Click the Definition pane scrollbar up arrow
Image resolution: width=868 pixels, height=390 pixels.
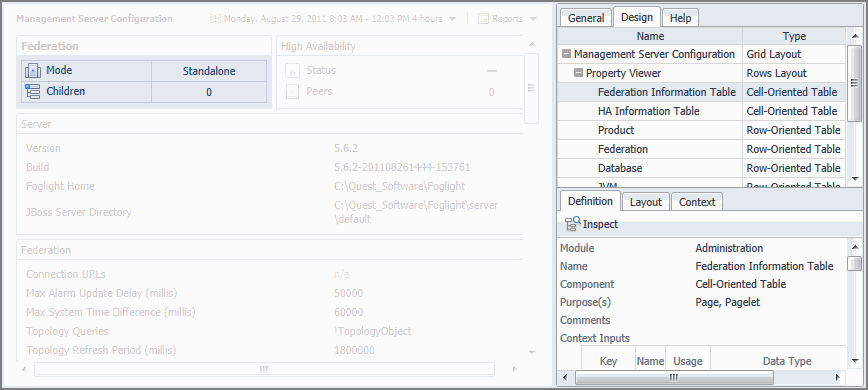(x=854, y=247)
